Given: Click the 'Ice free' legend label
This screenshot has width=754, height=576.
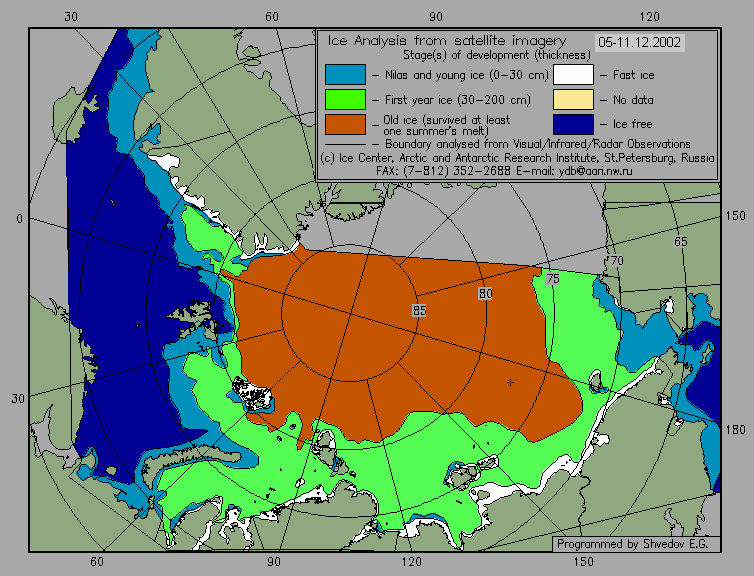Looking at the screenshot, I should (632, 124).
